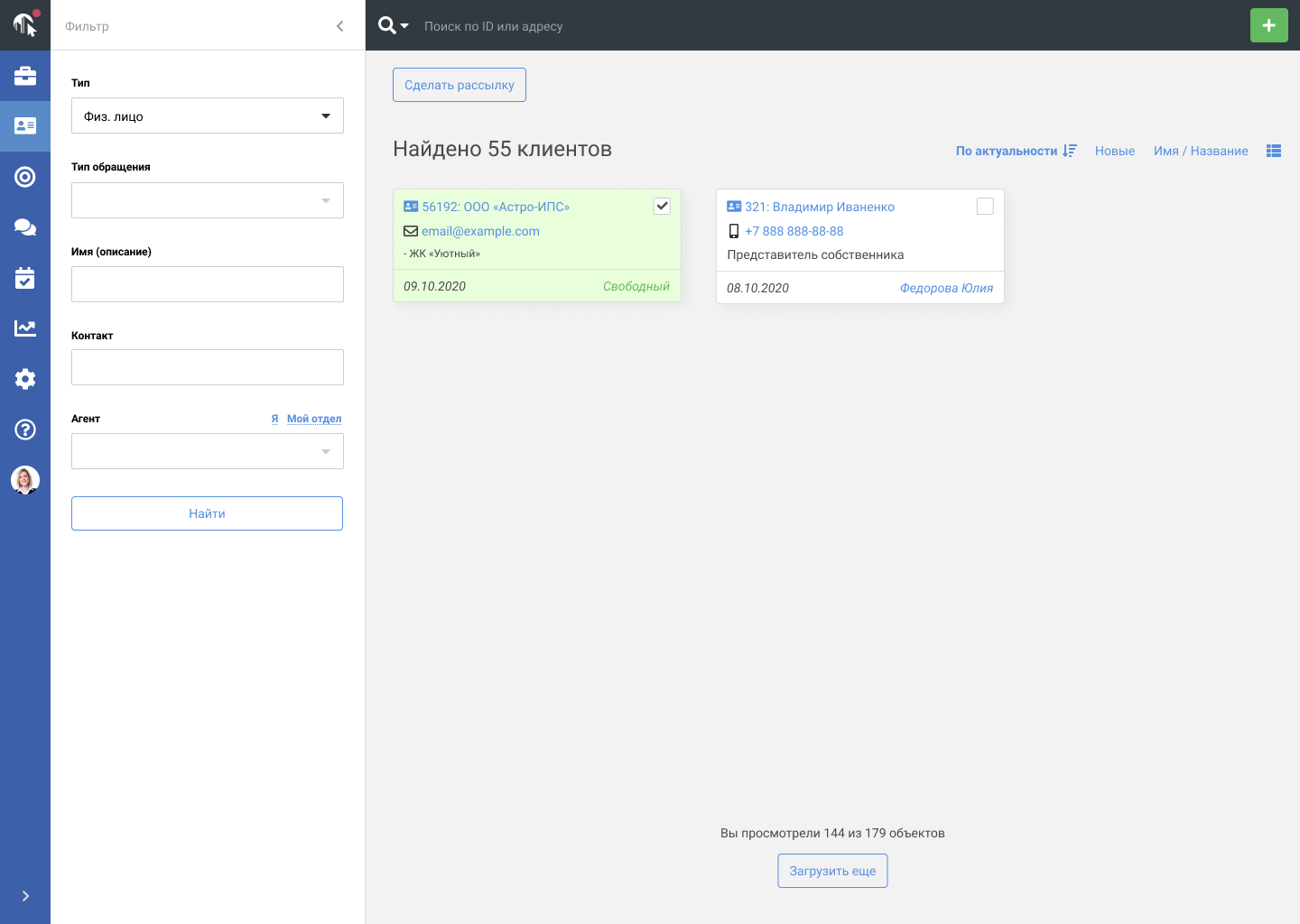Viewport: 1300px width, 924px height.
Task: Select the Мой отдел agent shortcut
Action: (314, 419)
